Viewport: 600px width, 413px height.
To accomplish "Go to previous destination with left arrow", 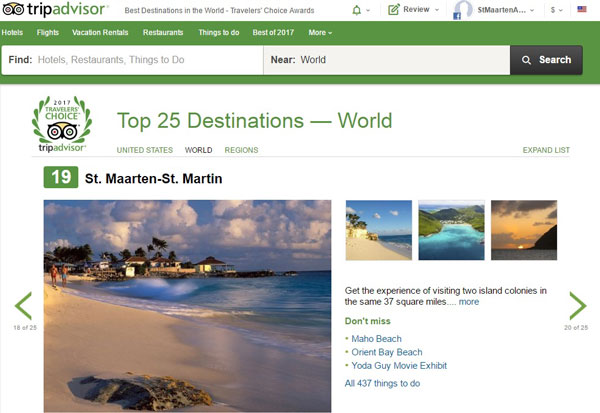I will pos(23,305).
